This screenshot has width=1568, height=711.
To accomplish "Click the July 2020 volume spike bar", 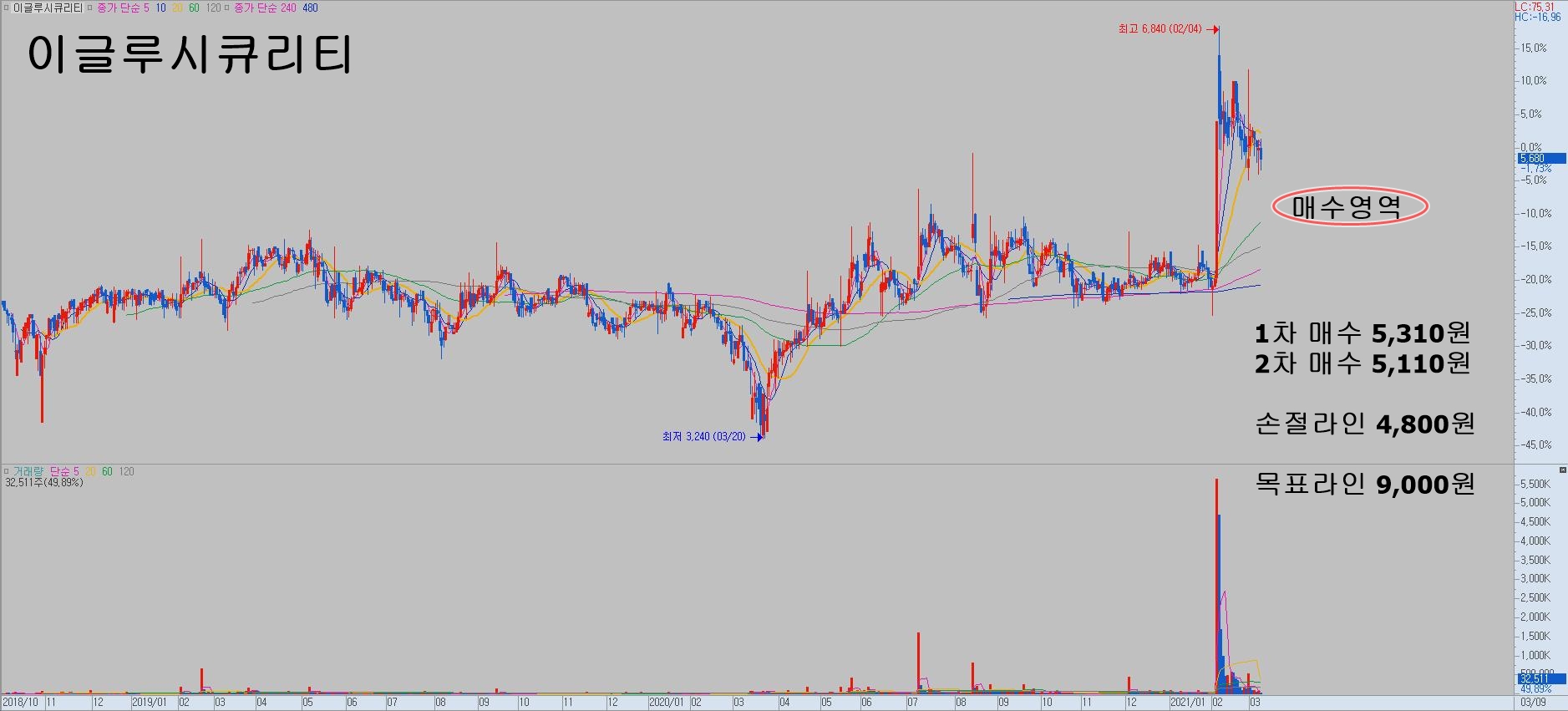I will (918, 663).
